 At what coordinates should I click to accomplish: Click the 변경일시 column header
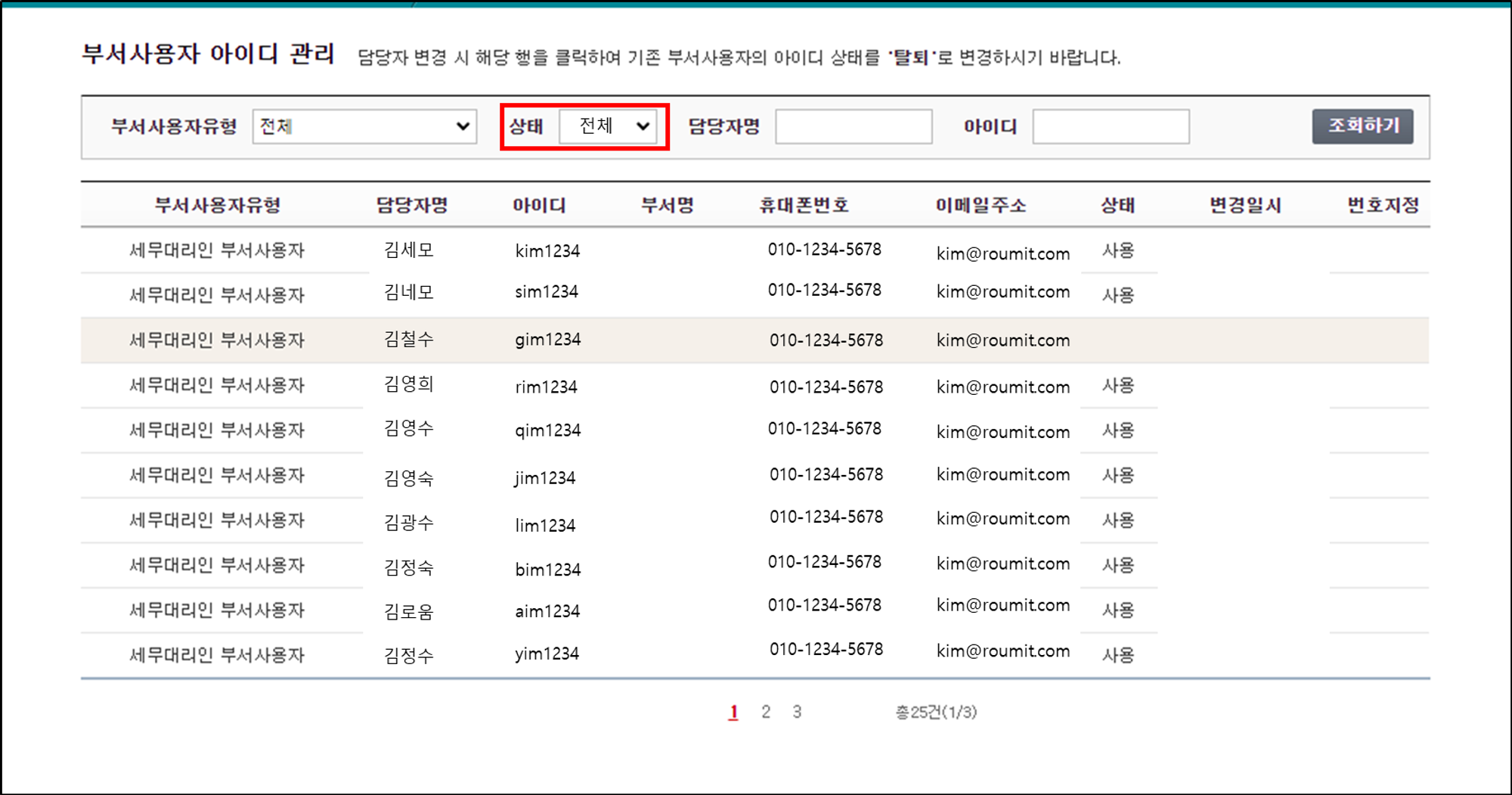tap(1245, 205)
